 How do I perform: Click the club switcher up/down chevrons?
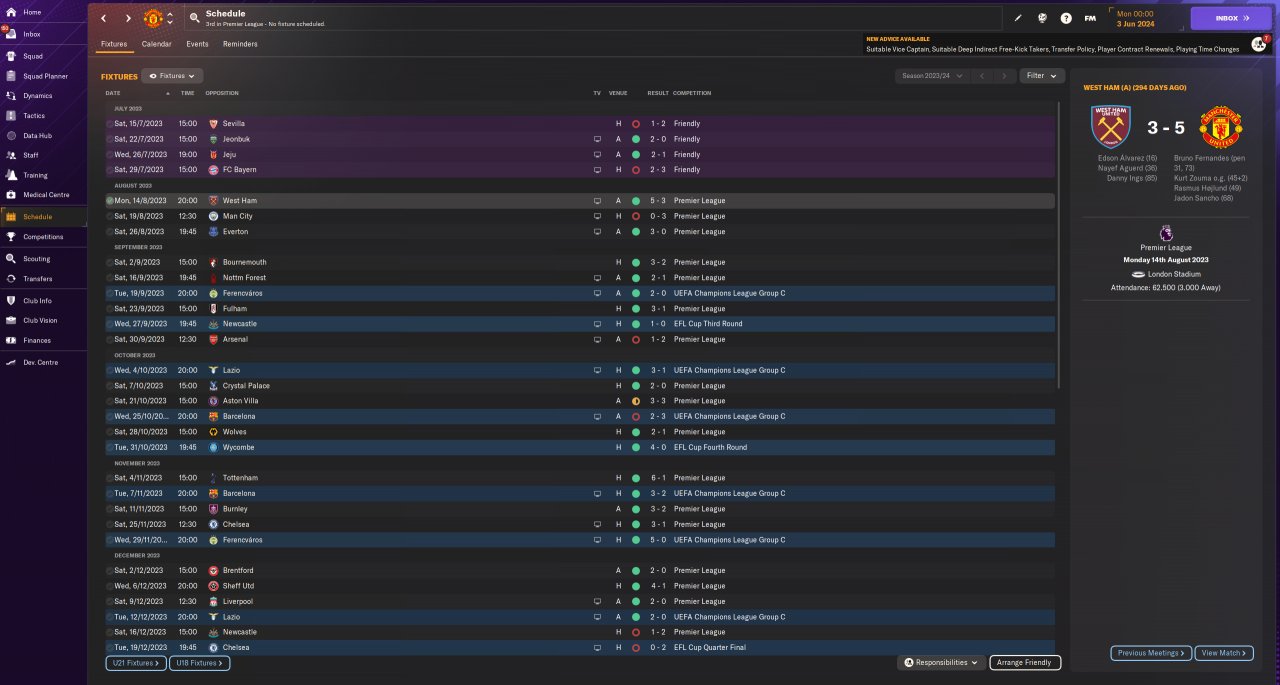170,18
